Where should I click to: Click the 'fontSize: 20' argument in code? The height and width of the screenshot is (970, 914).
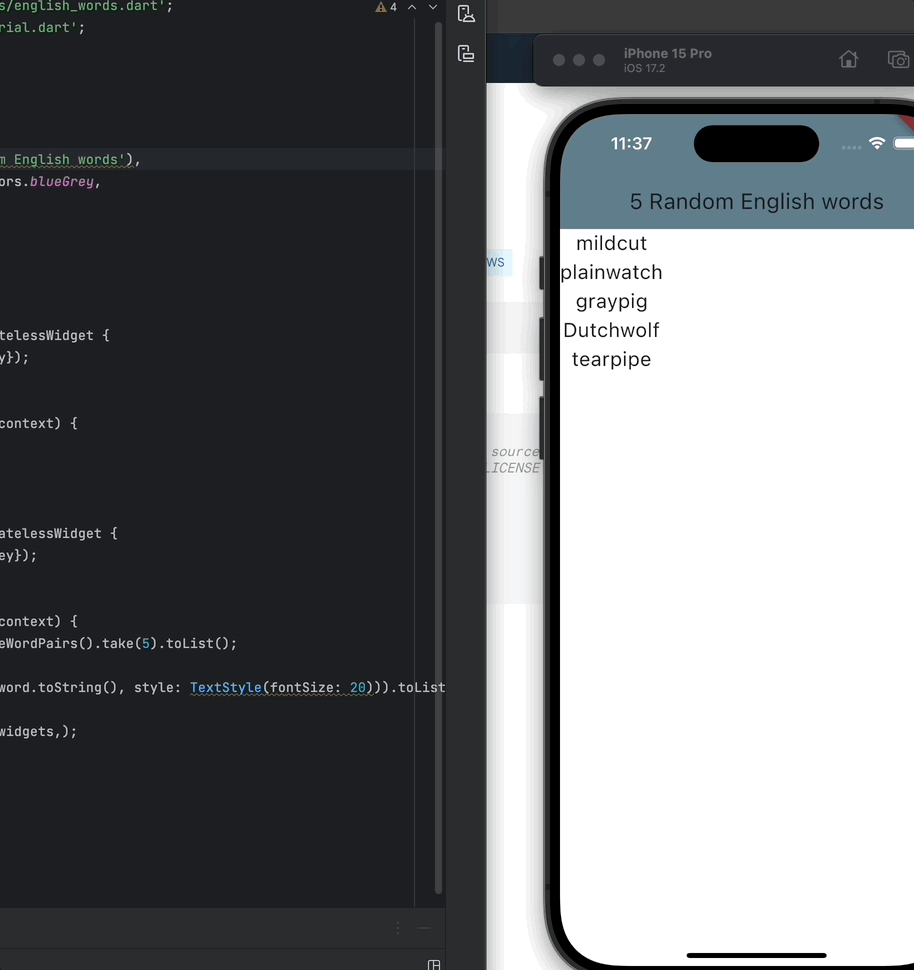pyautogui.click(x=317, y=687)
